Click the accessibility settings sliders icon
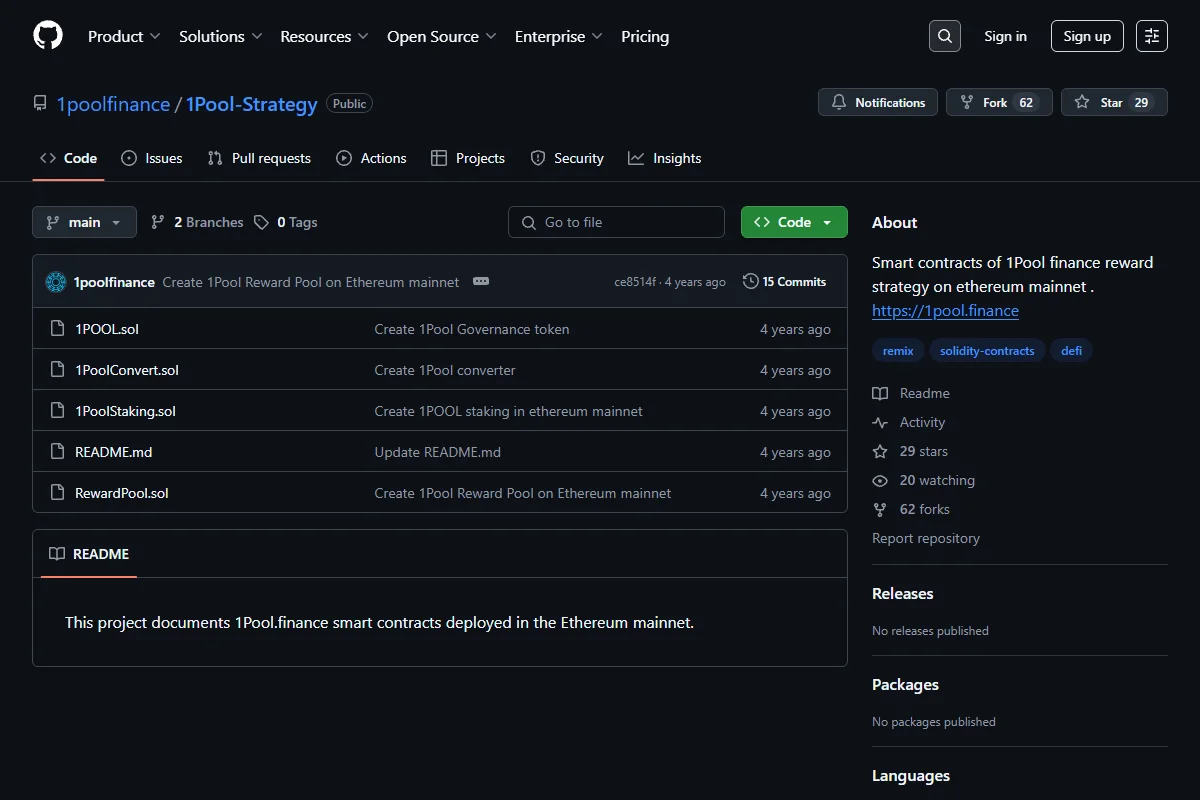 coord(1152,36)
